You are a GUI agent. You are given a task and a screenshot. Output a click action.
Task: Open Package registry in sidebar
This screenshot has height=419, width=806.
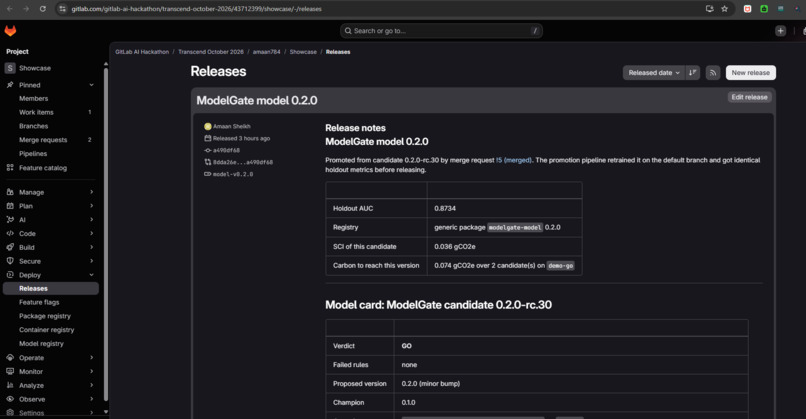(45, 316)
